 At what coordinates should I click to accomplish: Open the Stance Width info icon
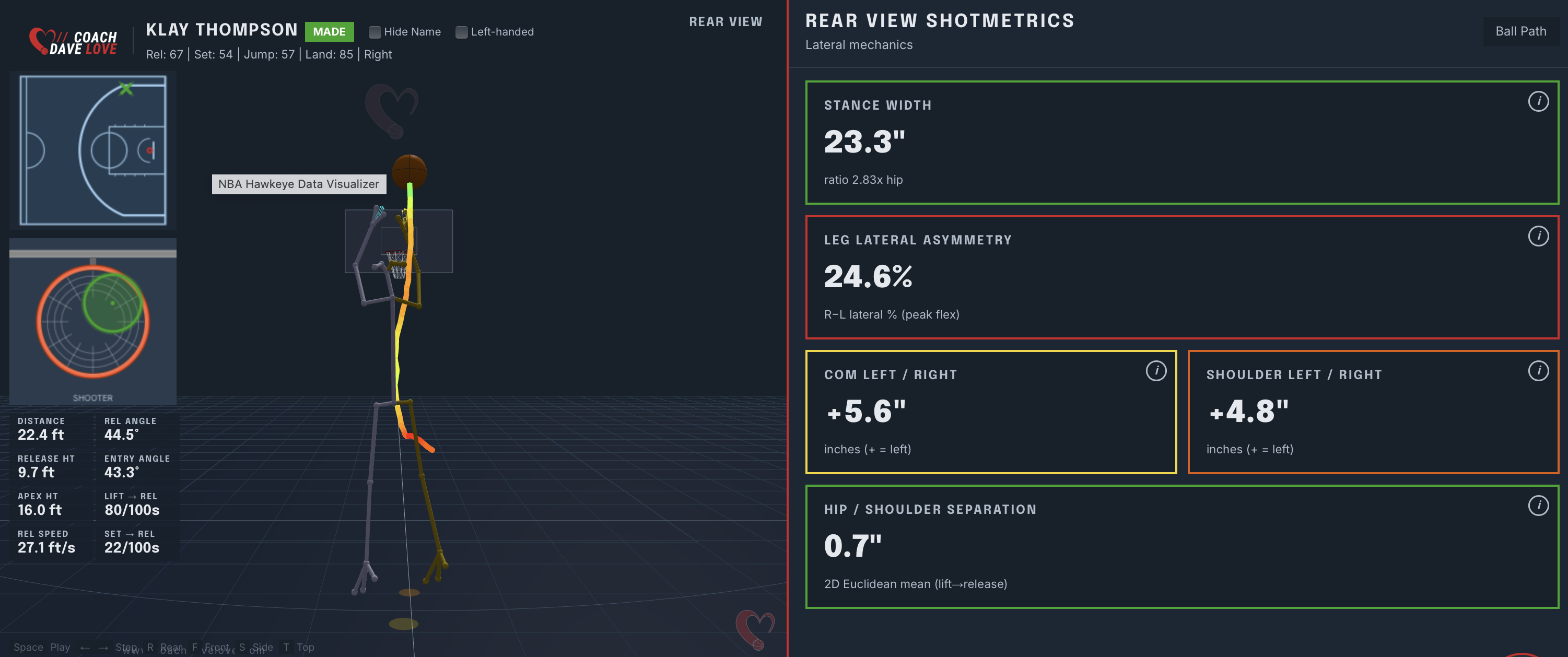click(1538, 101)
